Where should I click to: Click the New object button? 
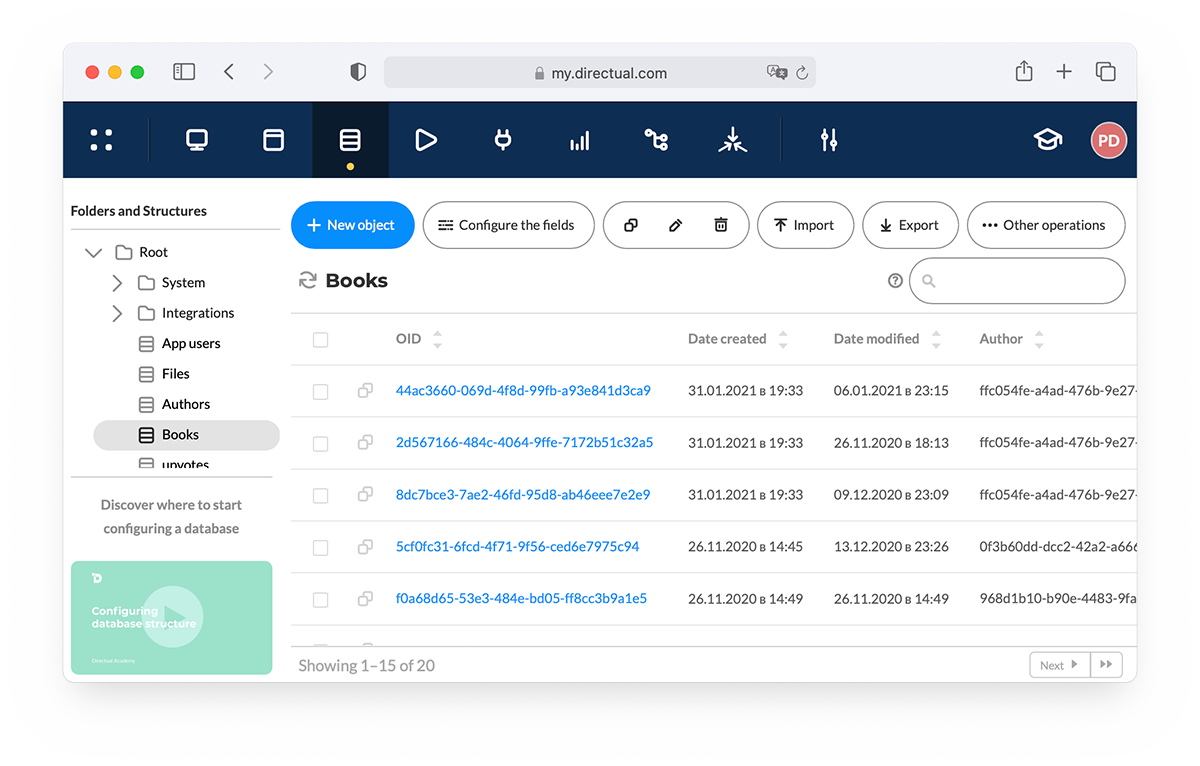[352, 225]
